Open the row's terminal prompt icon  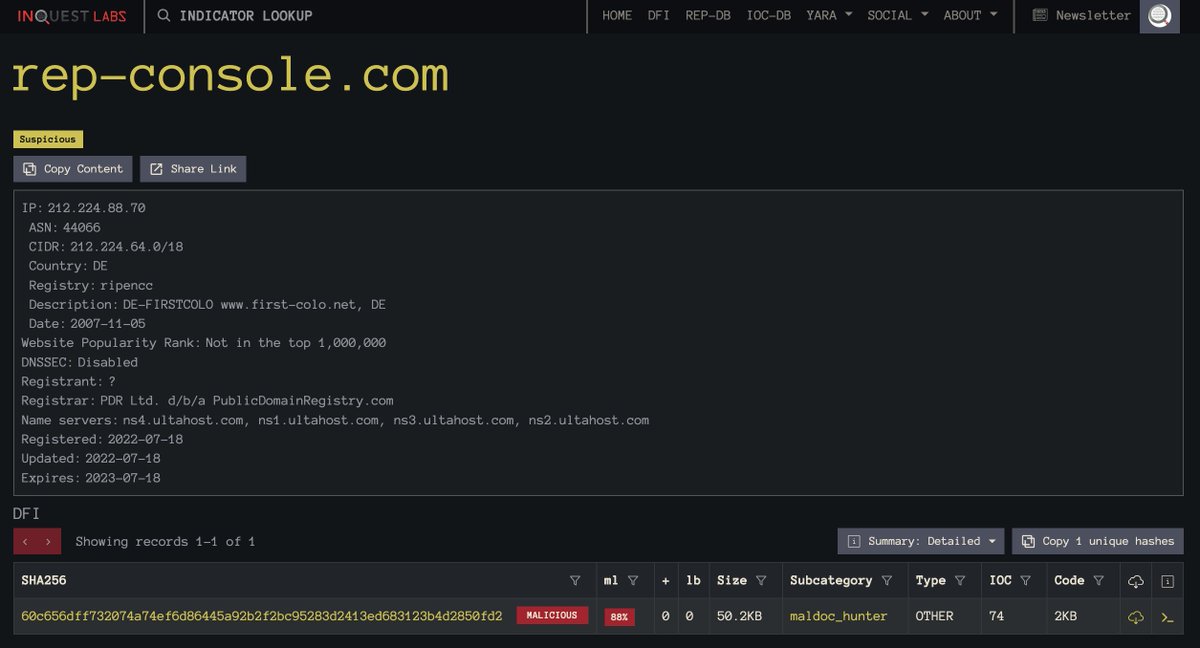[x=1167, y=617]
